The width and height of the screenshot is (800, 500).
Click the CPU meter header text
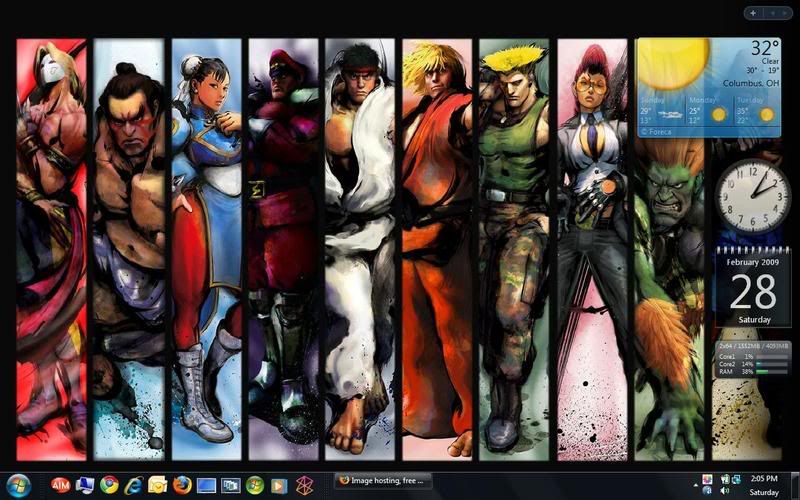(754, 346)
